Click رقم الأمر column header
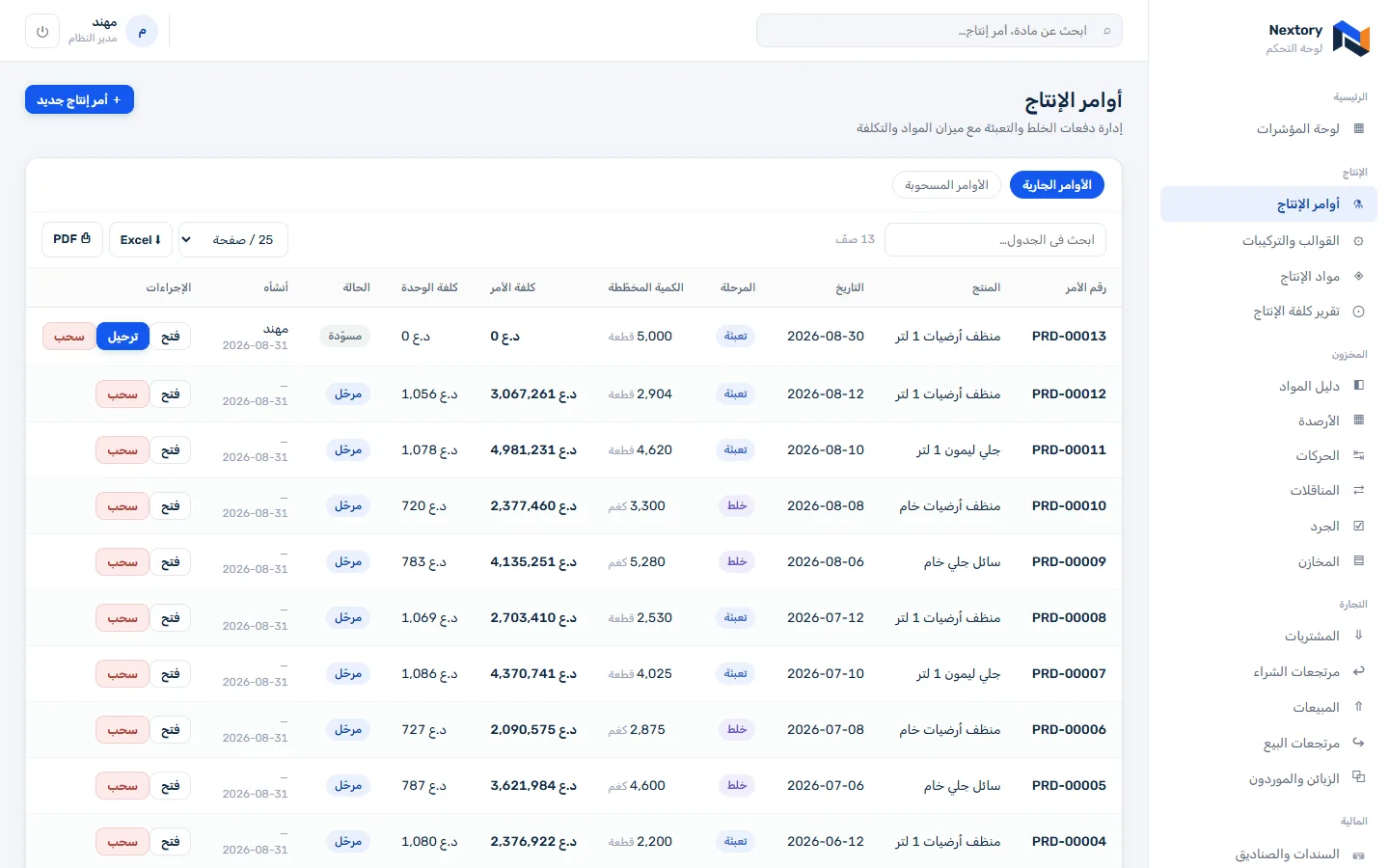 (1085, 287)
